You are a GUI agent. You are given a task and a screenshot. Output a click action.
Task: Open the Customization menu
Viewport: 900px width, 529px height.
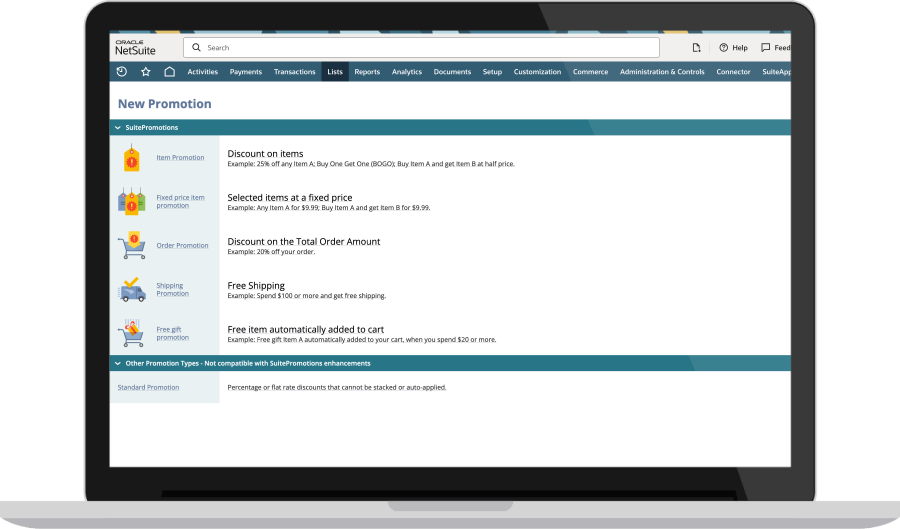537,72
